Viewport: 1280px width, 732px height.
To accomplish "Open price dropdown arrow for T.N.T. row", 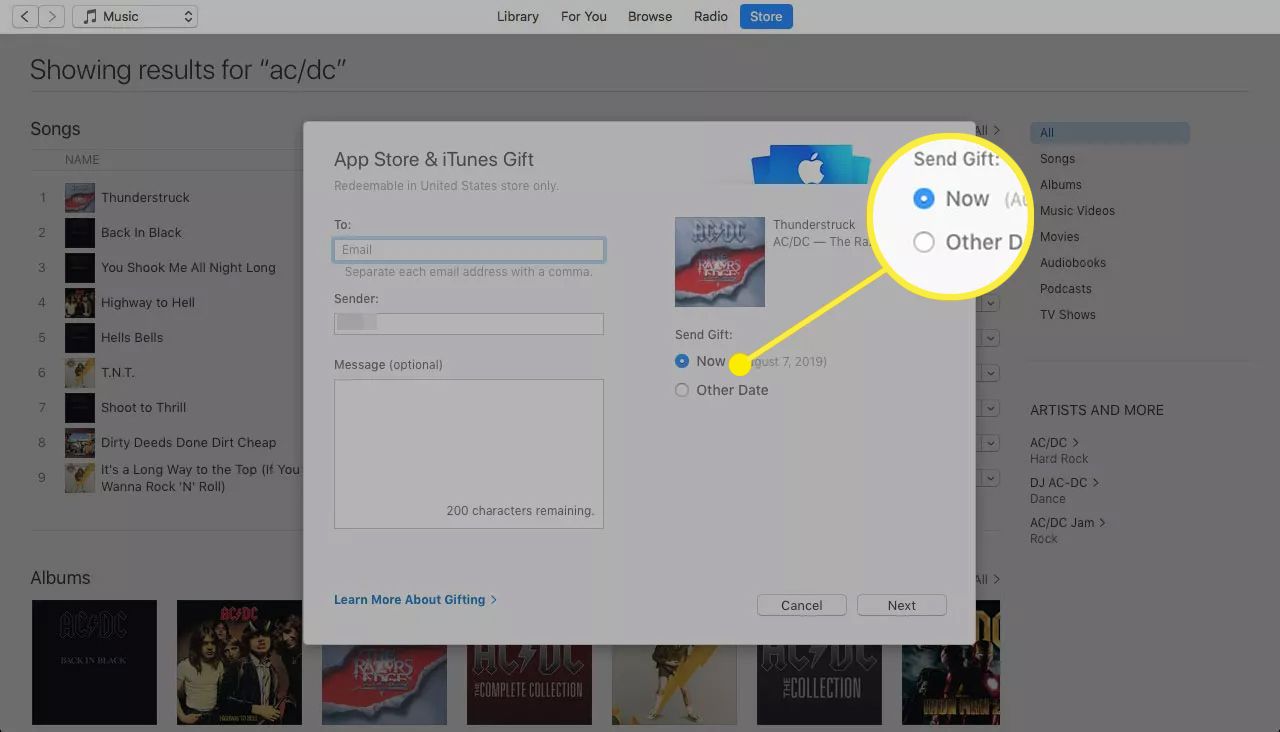I will 990,373.
